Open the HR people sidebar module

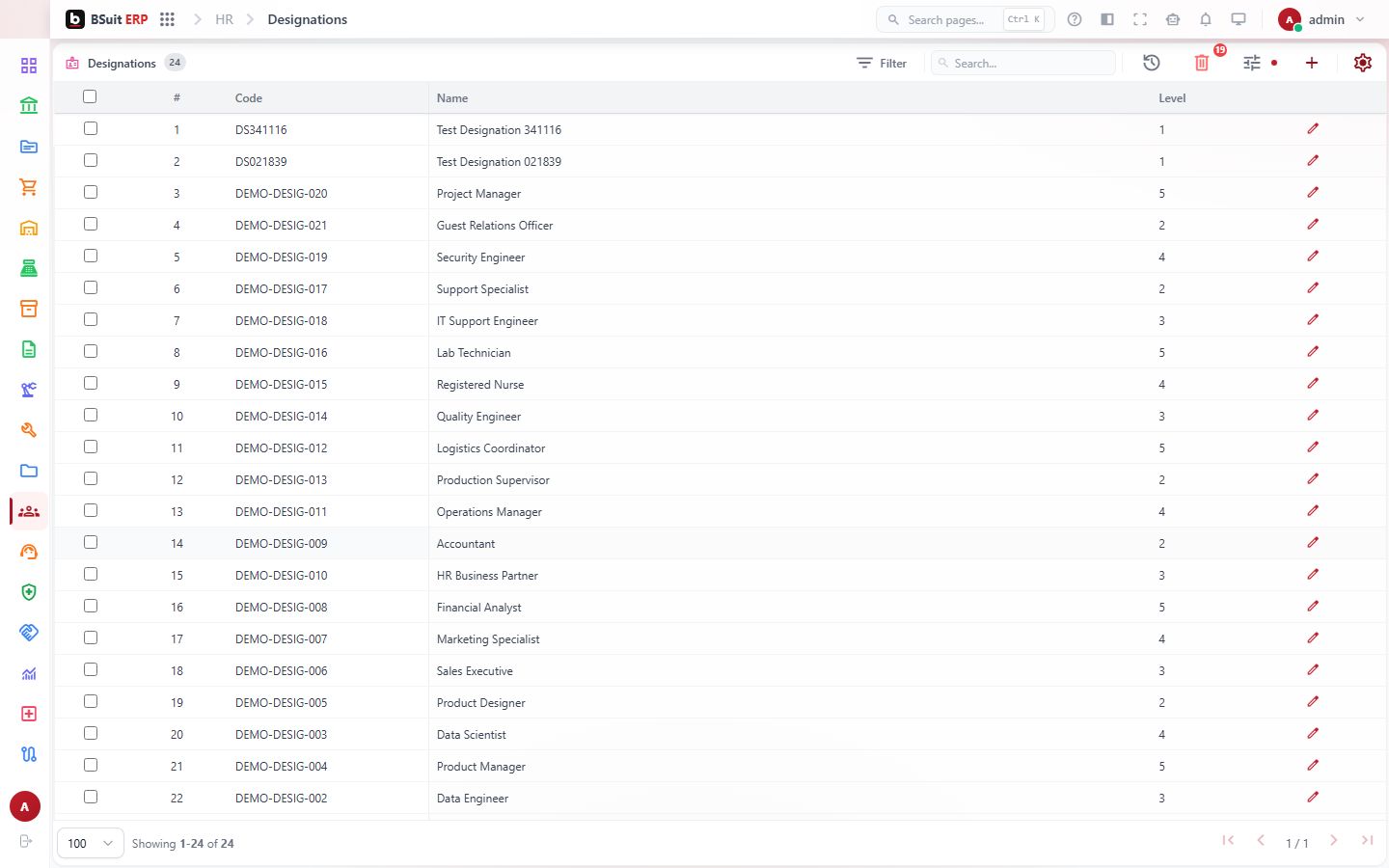click(29, 511)
